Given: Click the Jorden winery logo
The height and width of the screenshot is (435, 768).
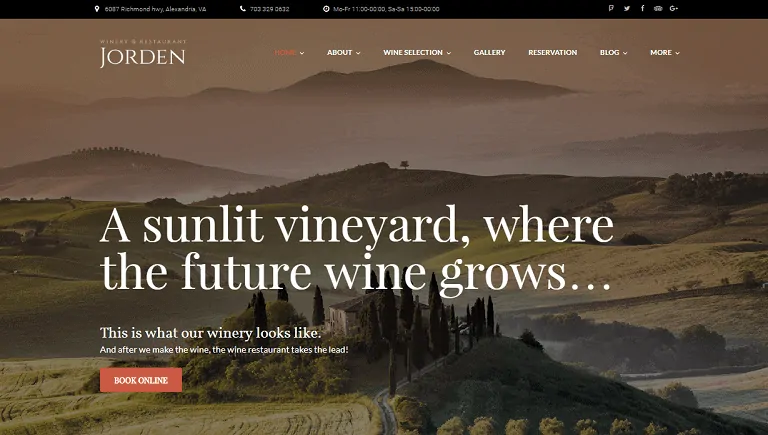Looking at the screenshot, I should pyautogui.click(x=143, y=53).
